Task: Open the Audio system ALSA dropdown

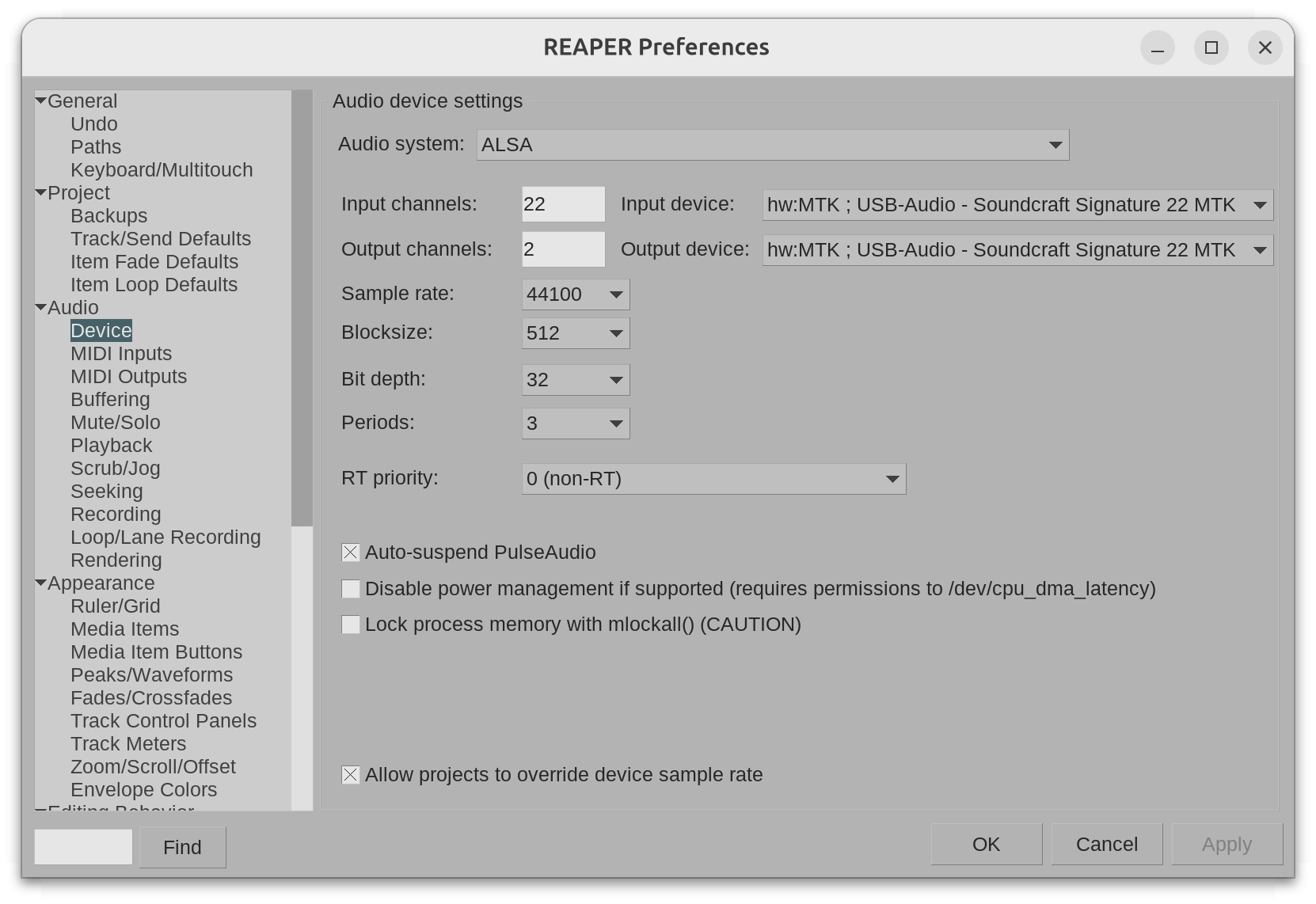Action: pyautogui.click(x=773, y=145)
